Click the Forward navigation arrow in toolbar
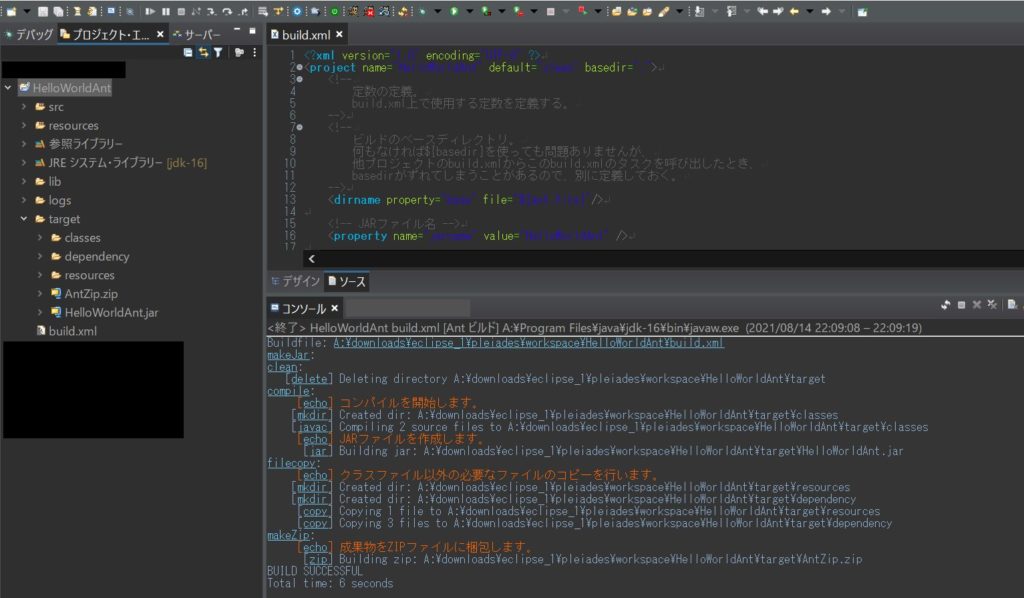 826,11
